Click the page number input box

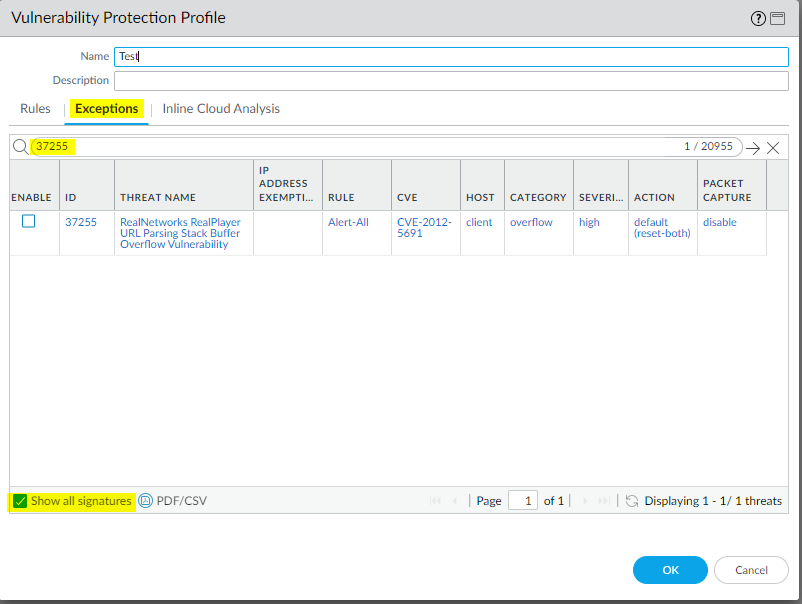(x=523, y=501)
